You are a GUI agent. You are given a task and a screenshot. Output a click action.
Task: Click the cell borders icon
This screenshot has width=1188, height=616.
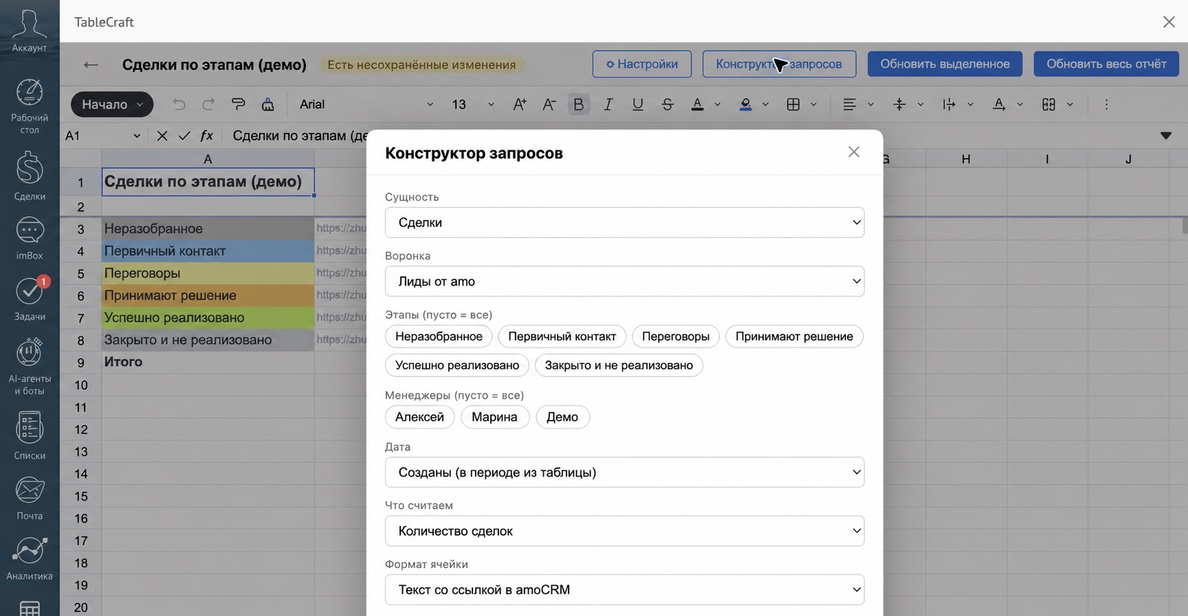[x=793, y=105]
